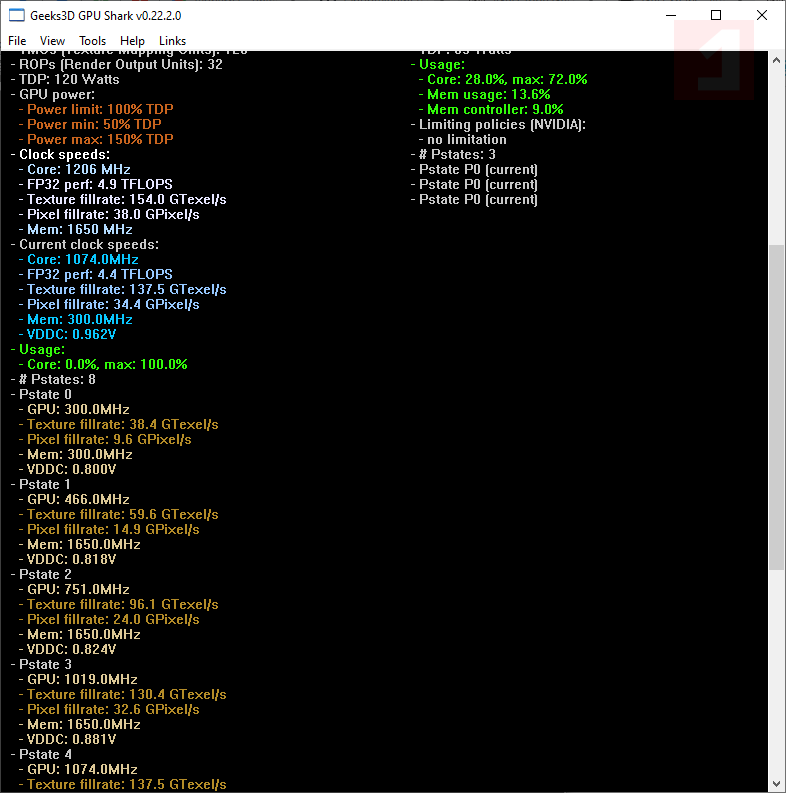The width and height of the screenshot is (786, 793).
Task: Click '# Pstates: 3' line
Action: coord(453,154)
